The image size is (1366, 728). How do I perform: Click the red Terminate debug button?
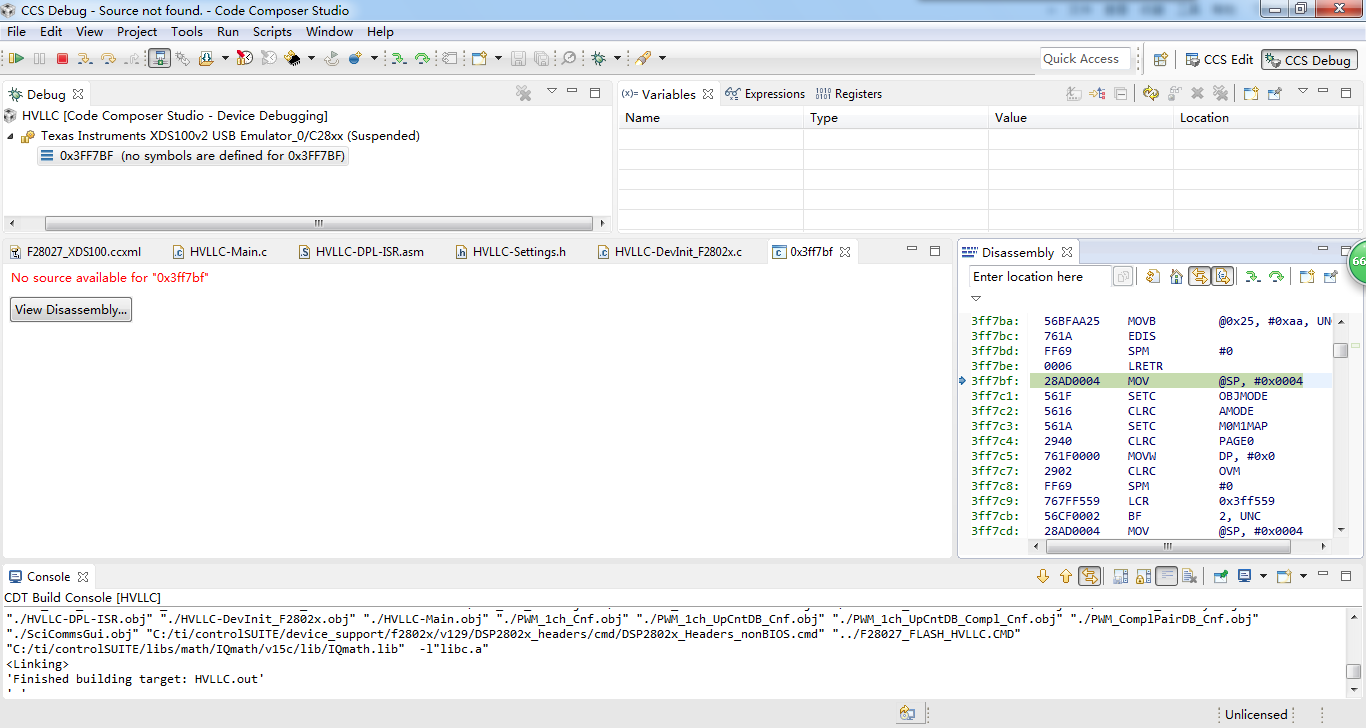click(62, 59)
